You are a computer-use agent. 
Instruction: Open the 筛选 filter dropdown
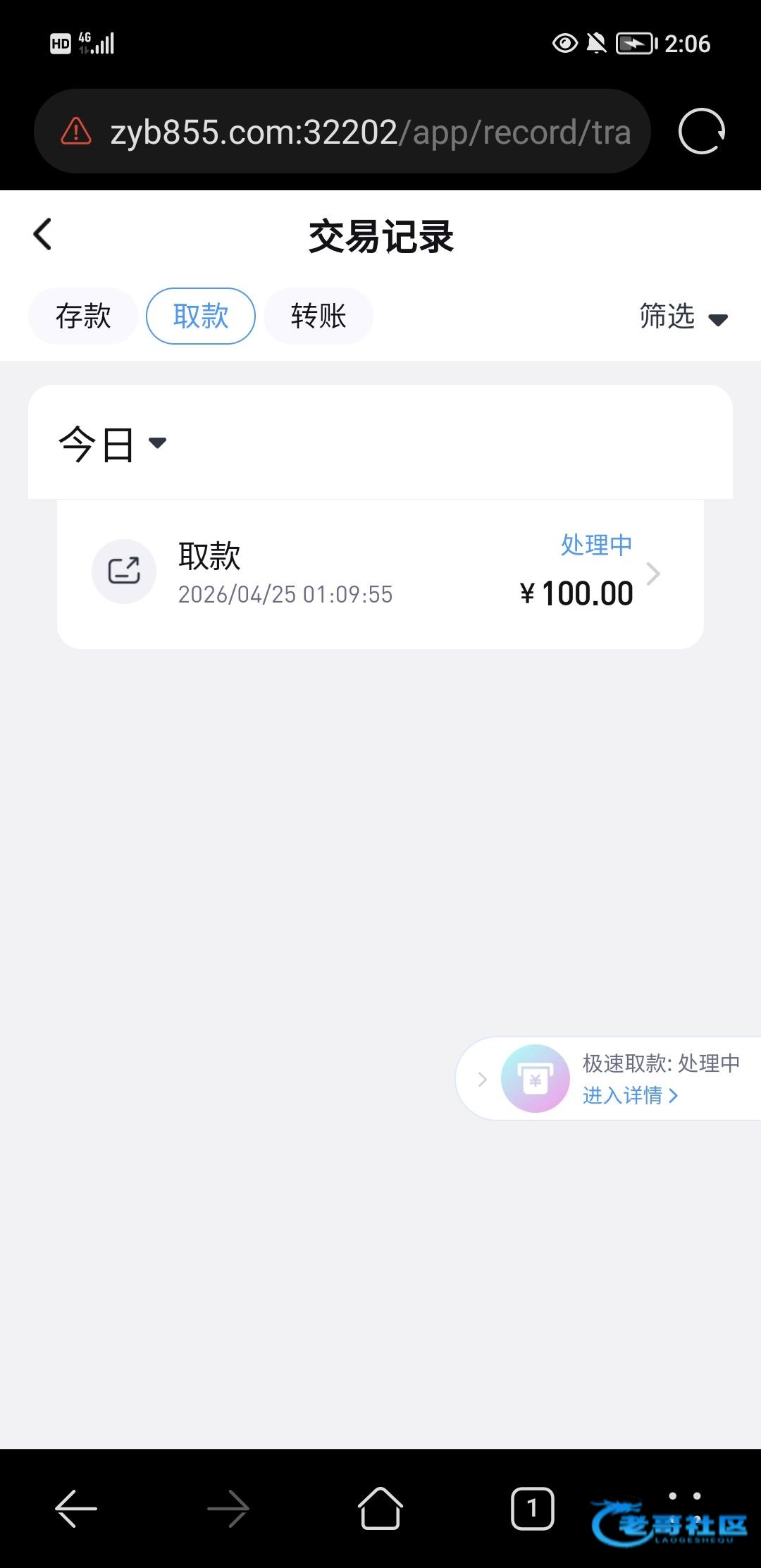(x=682, y=317)
